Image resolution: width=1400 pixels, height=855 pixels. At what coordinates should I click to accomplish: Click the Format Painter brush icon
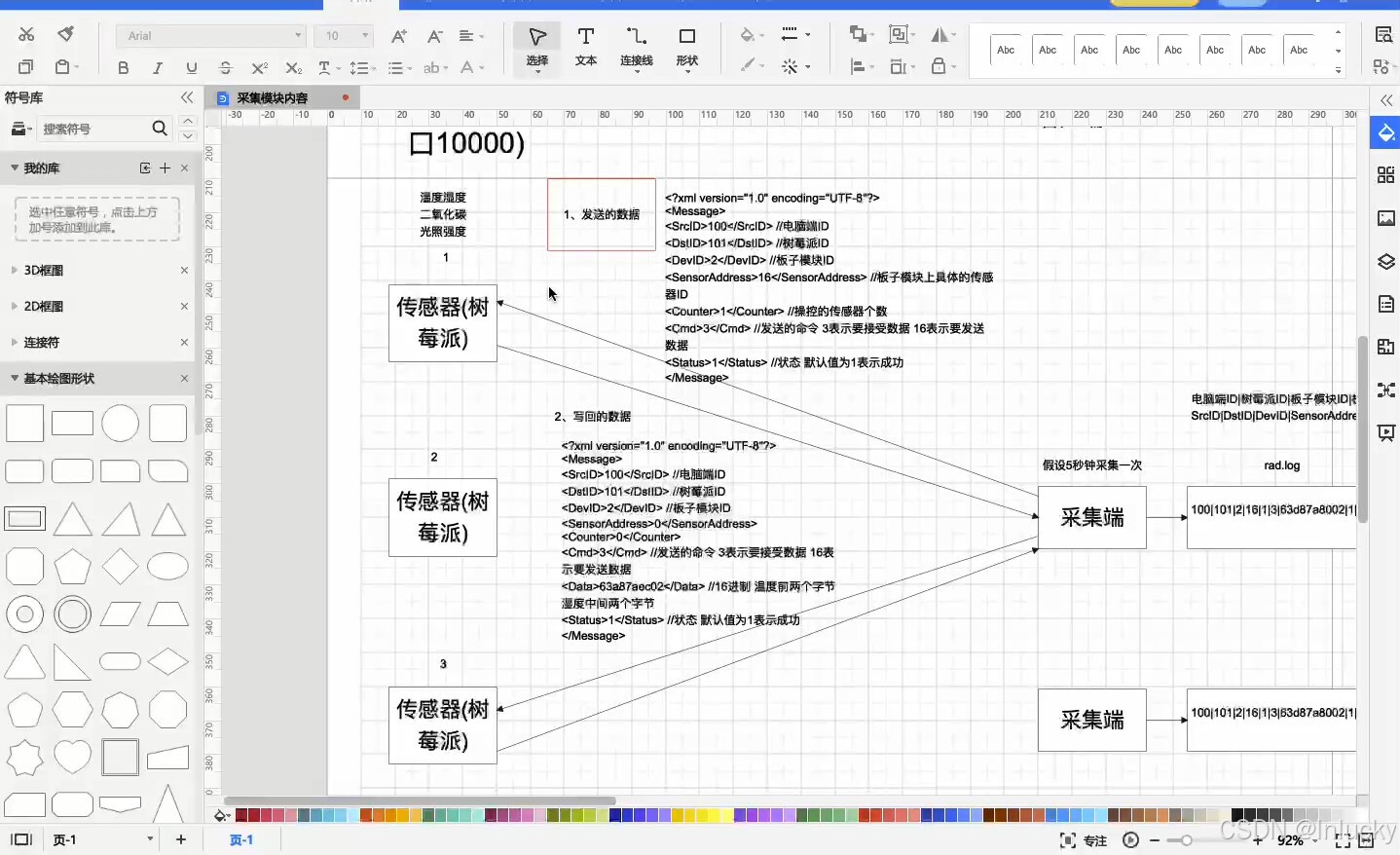(x=65, y=35)
